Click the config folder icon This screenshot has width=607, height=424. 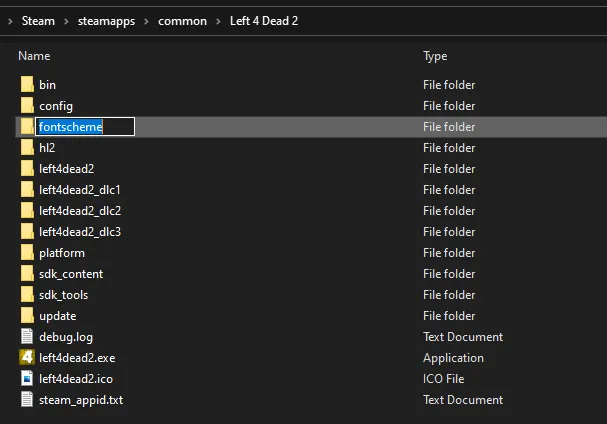[27, 106]
